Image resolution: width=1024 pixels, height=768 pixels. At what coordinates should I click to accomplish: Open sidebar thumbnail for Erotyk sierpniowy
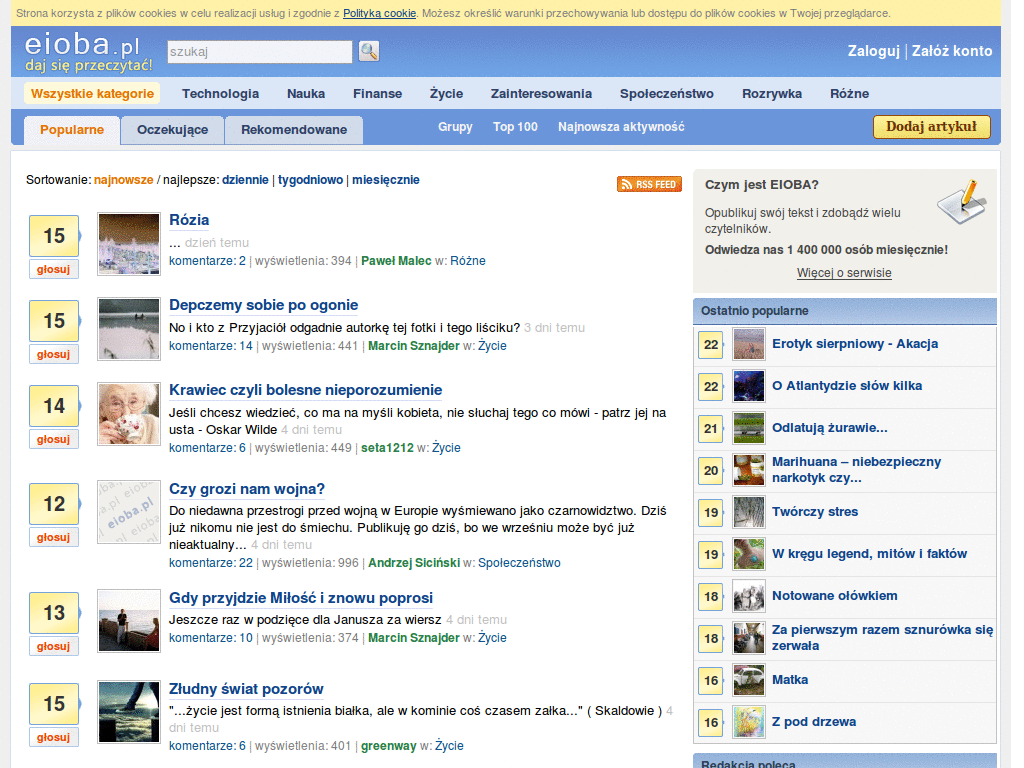coord(748,344)
